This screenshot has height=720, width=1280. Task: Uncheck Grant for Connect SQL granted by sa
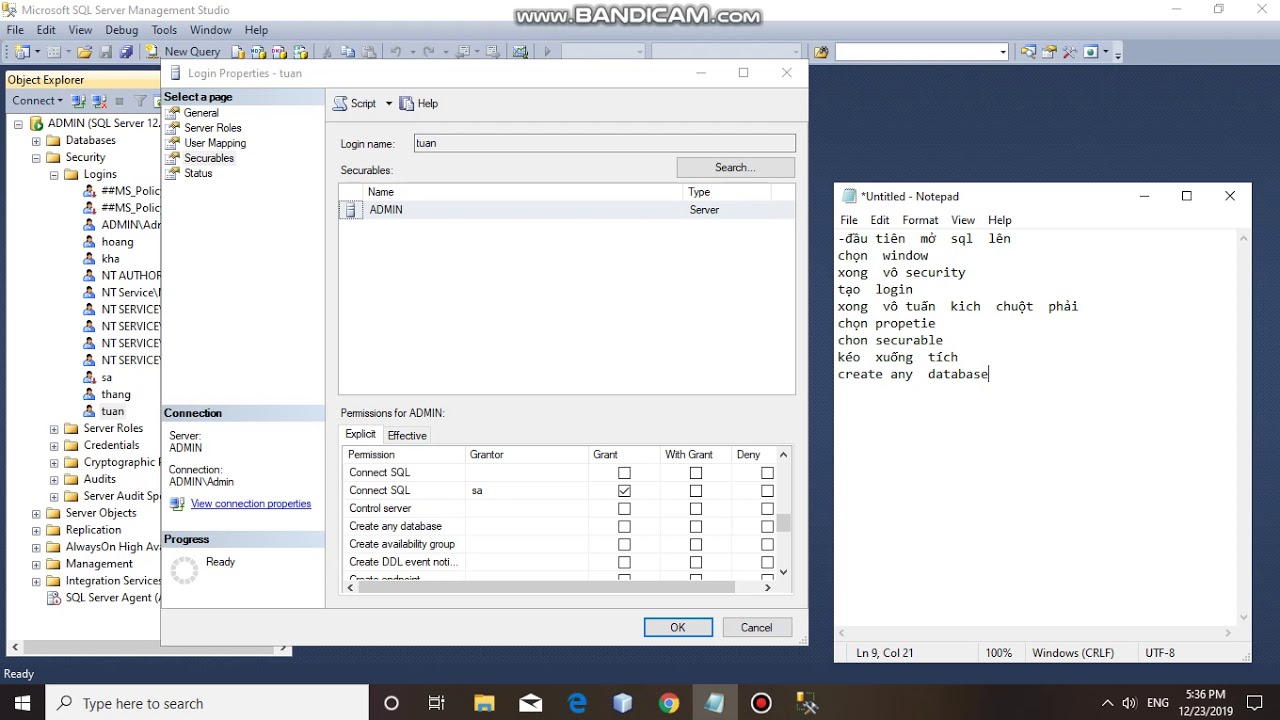(624, 491)
